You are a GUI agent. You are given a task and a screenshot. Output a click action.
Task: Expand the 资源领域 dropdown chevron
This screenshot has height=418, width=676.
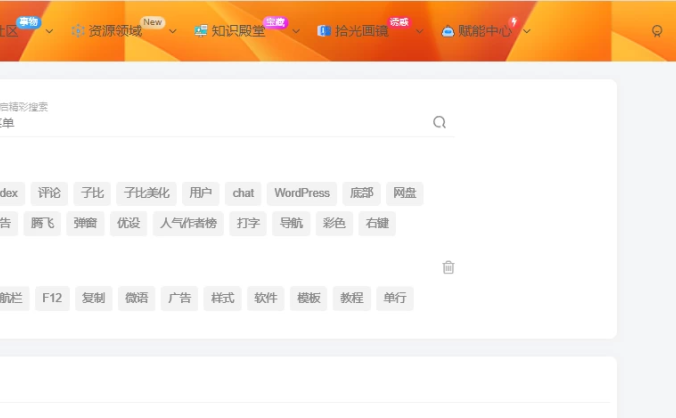173,31
